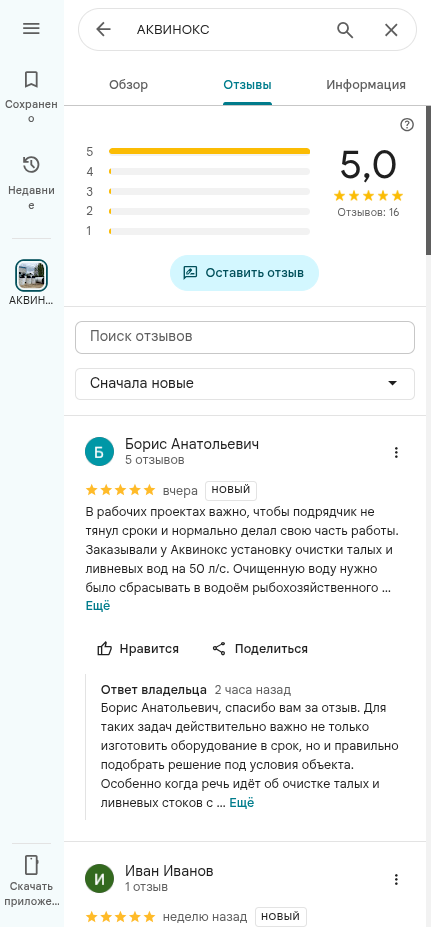Click the reviews panel vertical scrollbar
This screenshot has height=927, width=431.
(428, 180)
